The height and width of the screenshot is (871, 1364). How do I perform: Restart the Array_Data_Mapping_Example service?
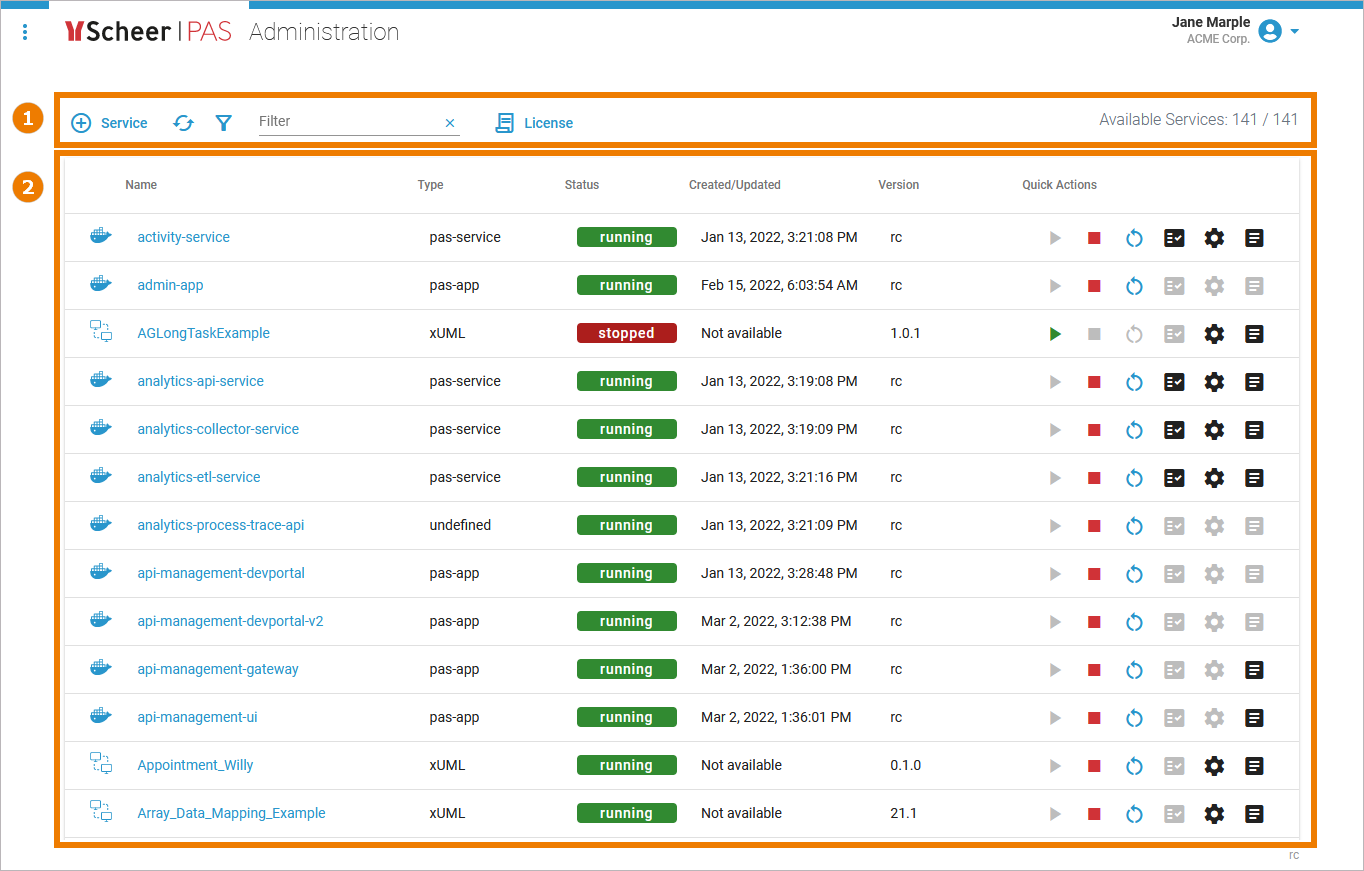click(1134, 813)
